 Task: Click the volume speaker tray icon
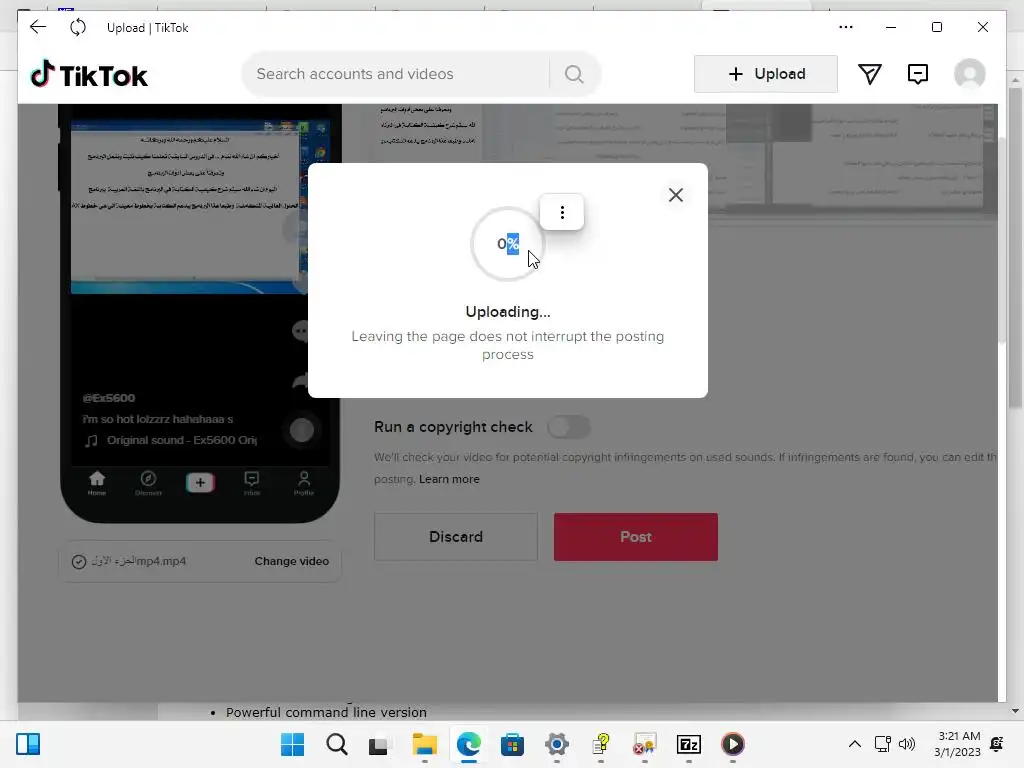[907, 744]
